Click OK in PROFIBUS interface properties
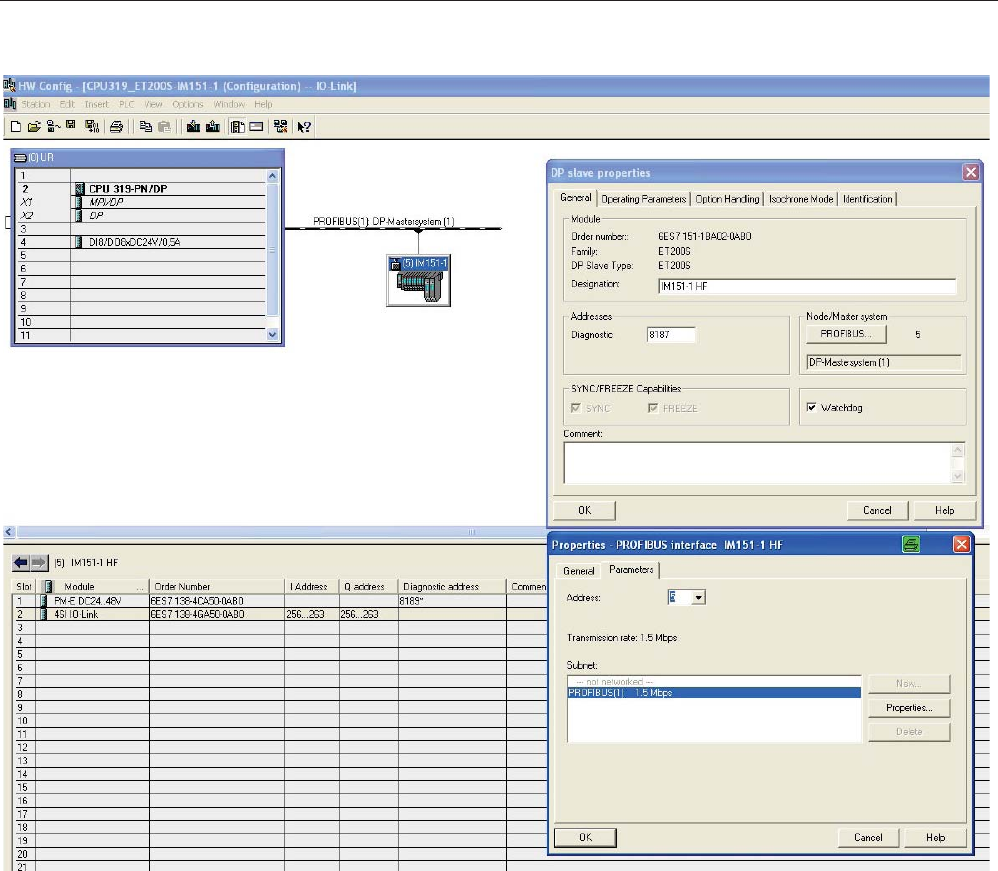Screen dimensions: 998x871 tap(586, 838)
